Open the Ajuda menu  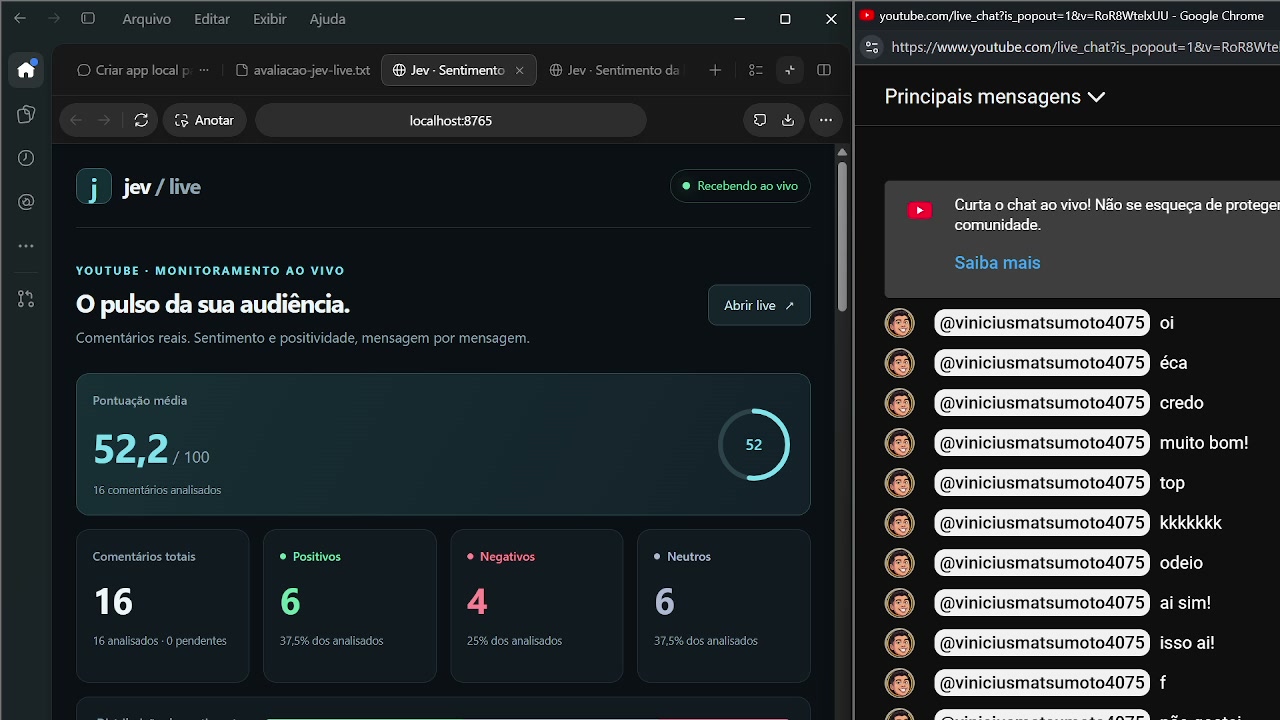[x=328, y=19]
